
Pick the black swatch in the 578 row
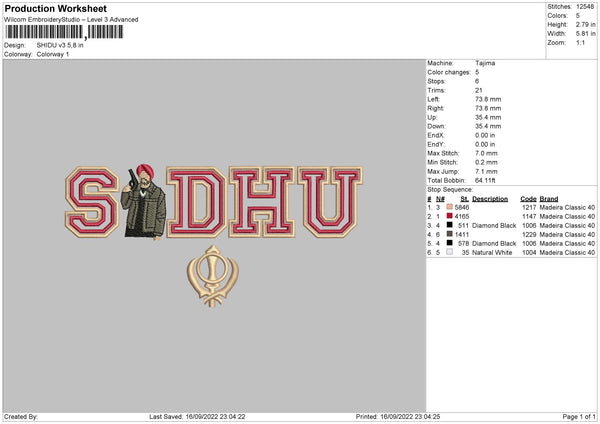[450, 243]
